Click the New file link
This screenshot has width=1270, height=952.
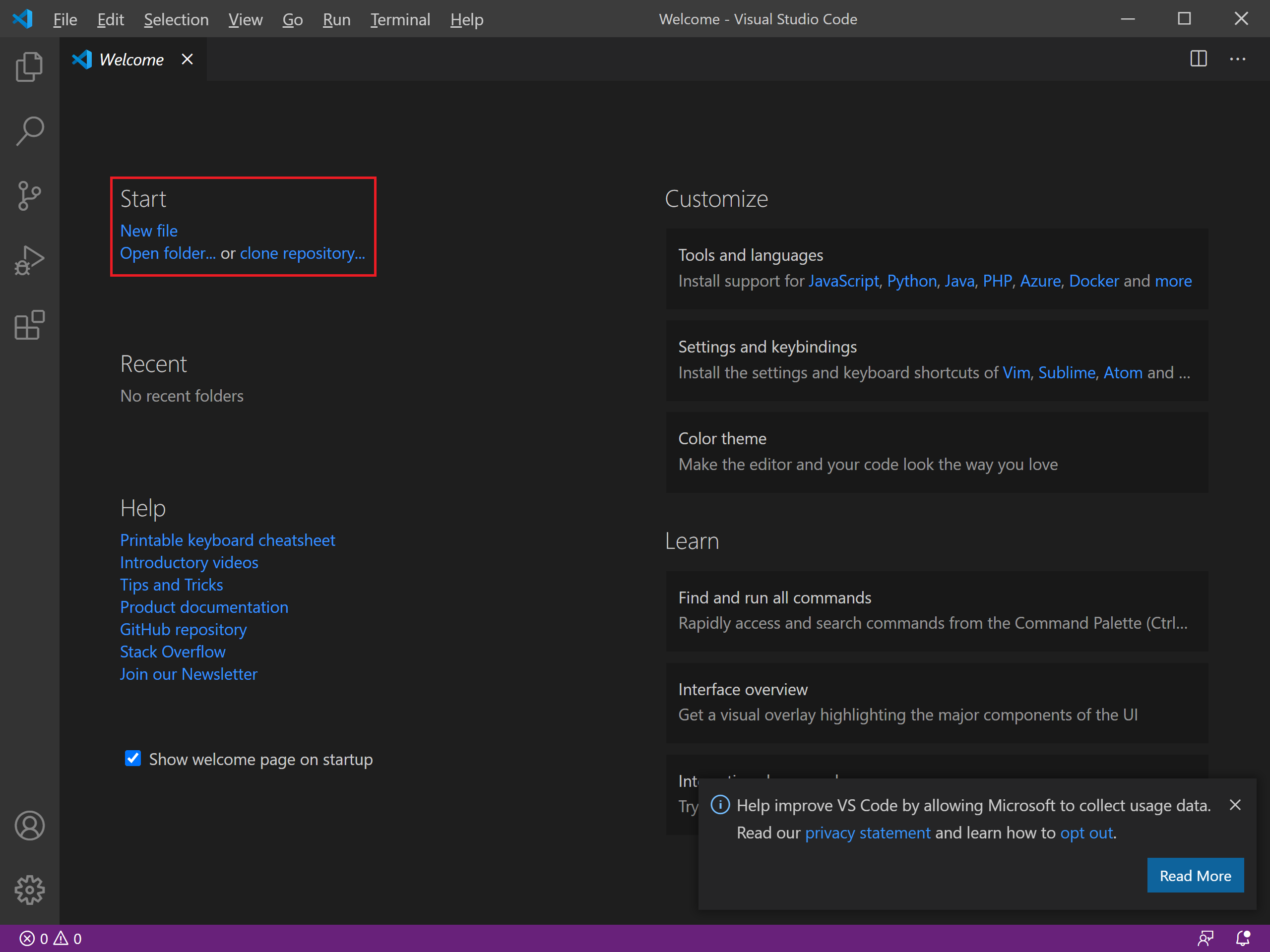(149, 230)
